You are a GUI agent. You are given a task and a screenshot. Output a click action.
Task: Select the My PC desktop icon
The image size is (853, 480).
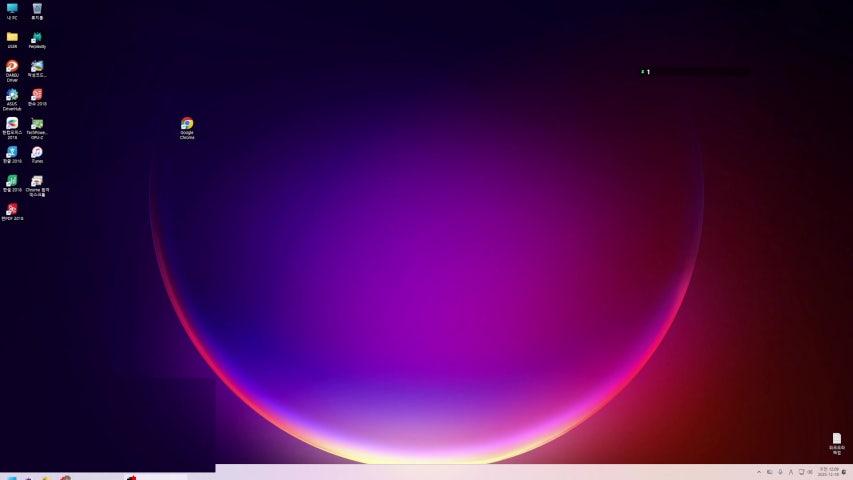point(12,11)
